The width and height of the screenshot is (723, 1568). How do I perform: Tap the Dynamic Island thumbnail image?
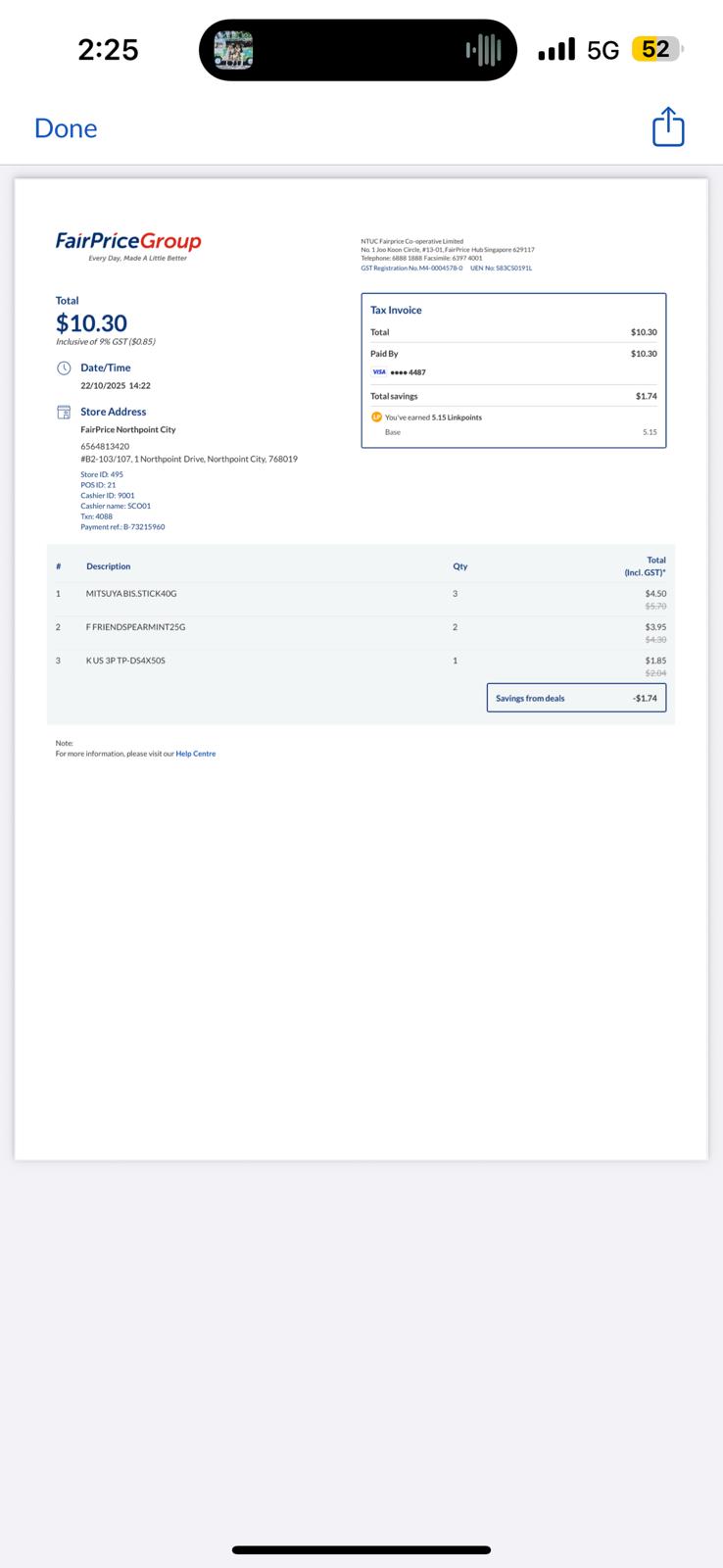pyautogui.click(x=233, y=49)
